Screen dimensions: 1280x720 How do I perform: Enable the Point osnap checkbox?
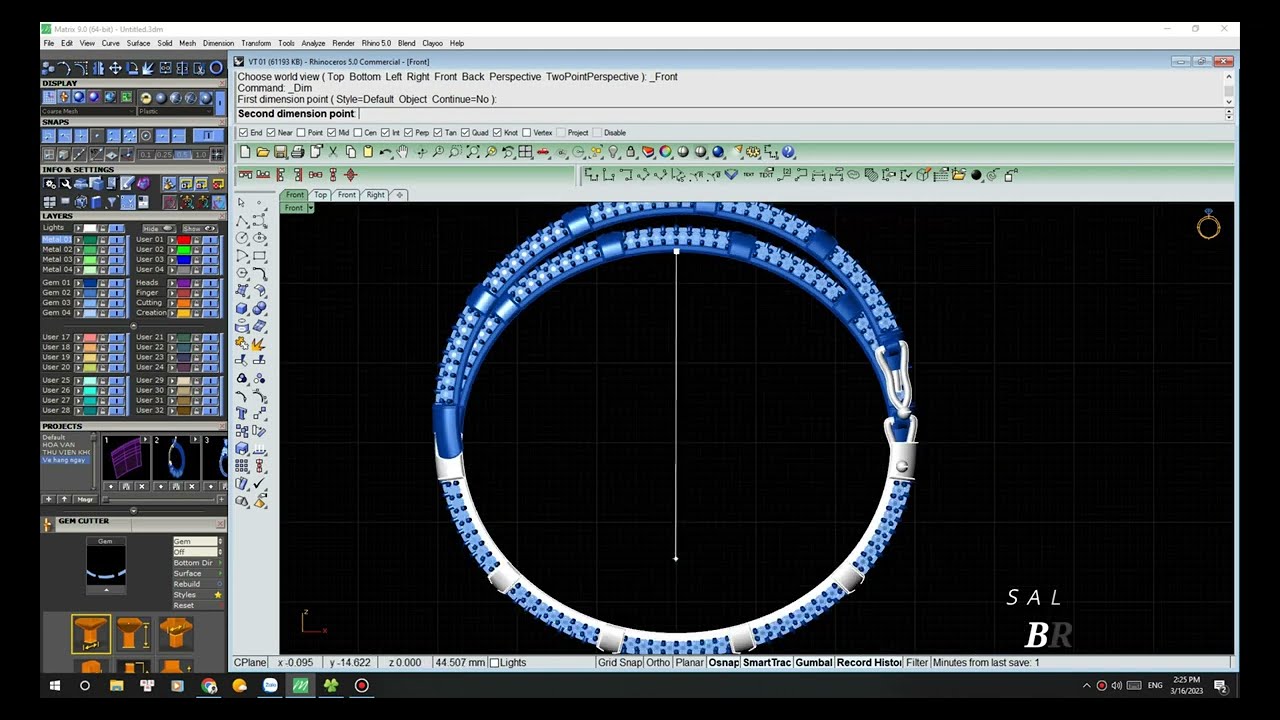point(301,132)
